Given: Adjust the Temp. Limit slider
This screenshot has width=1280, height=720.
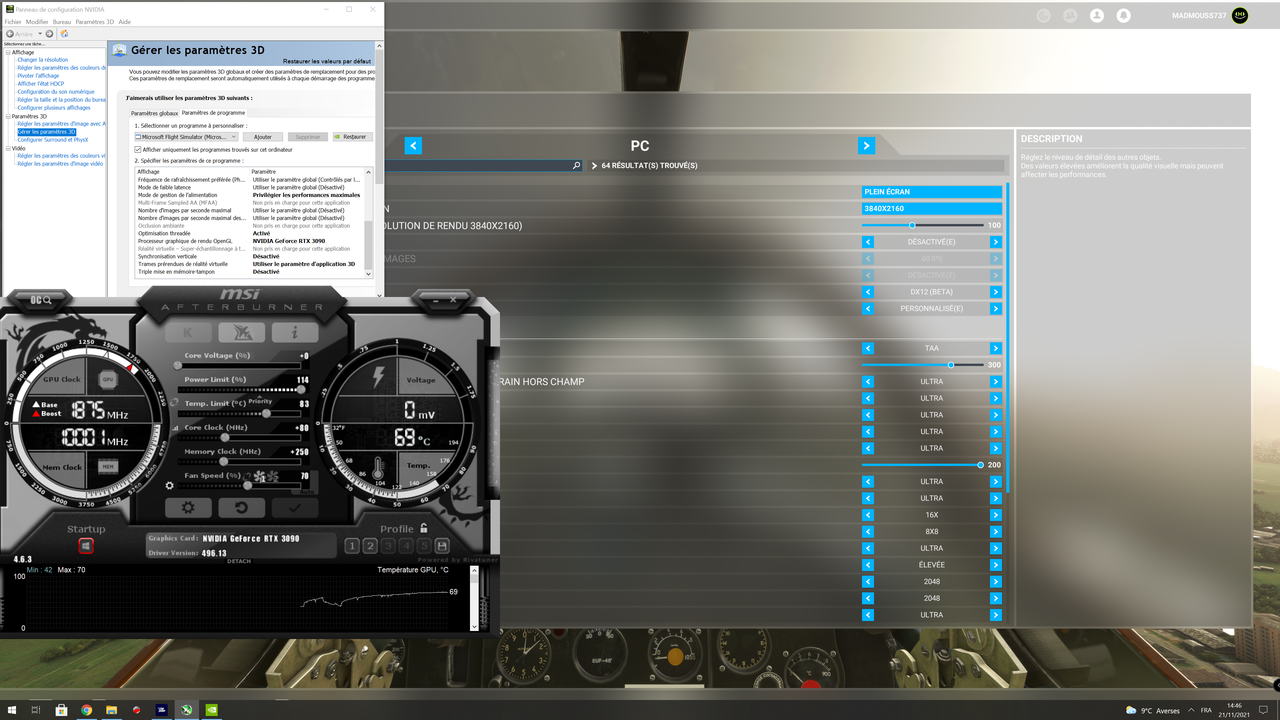Looking at the screenshot, I should [x=240, y=413].
